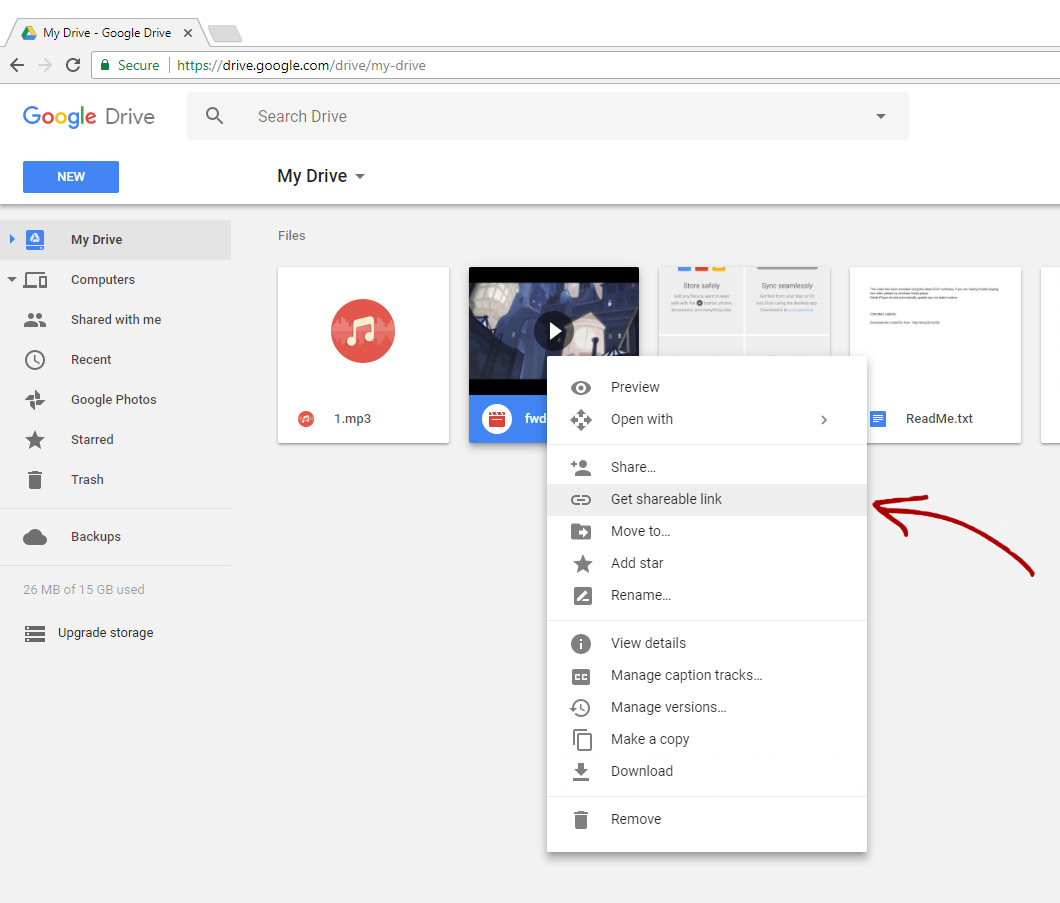Click the Backups cloud icon

[x=35, y=537]
